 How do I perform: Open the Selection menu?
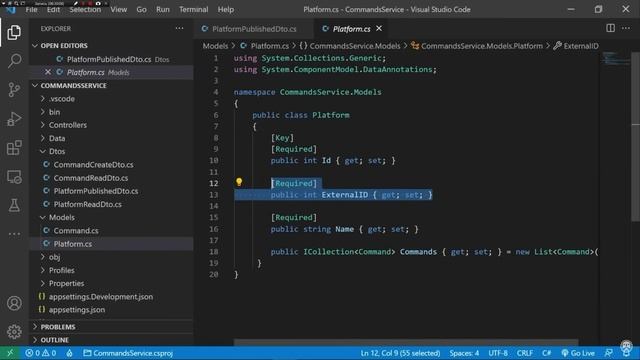85,9
